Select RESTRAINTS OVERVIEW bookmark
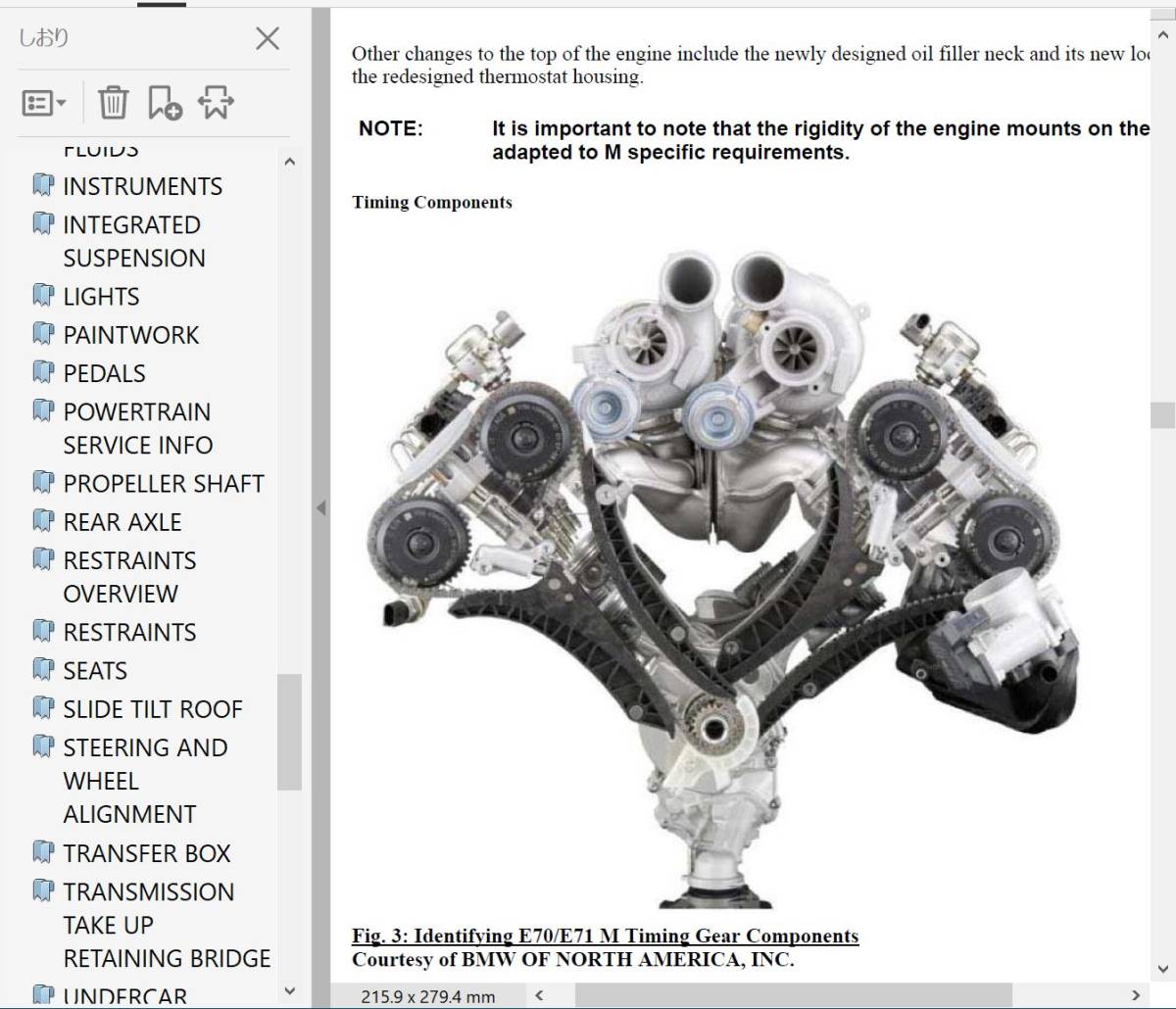 129,577
